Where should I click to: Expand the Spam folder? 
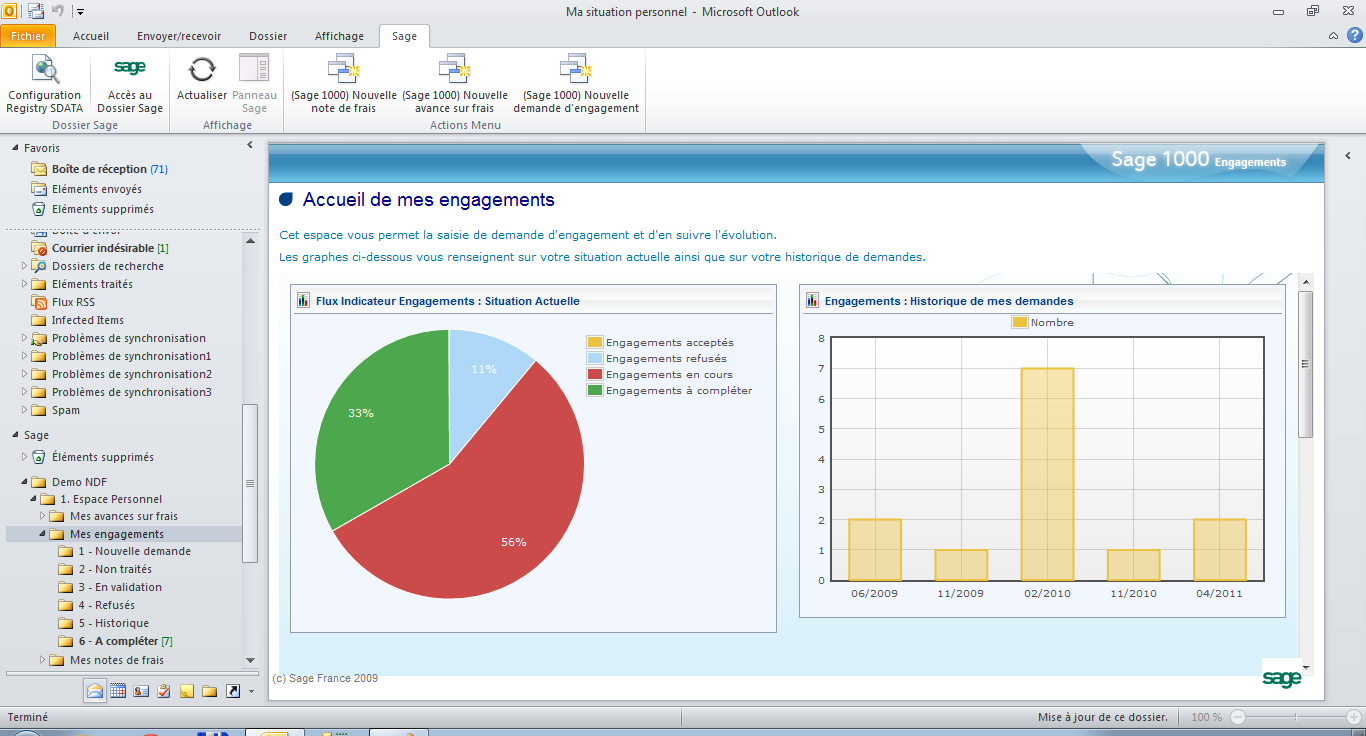pos(25,410)
